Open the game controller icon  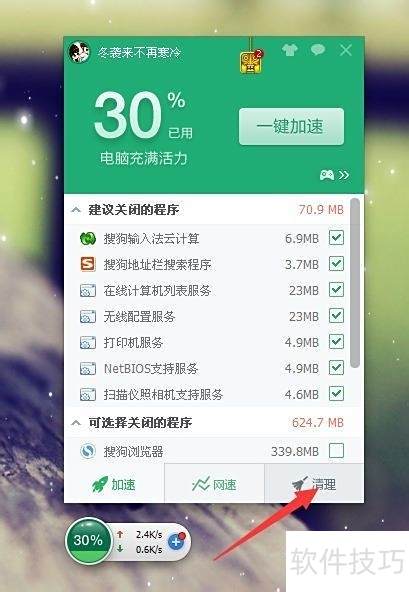point(327,175)
